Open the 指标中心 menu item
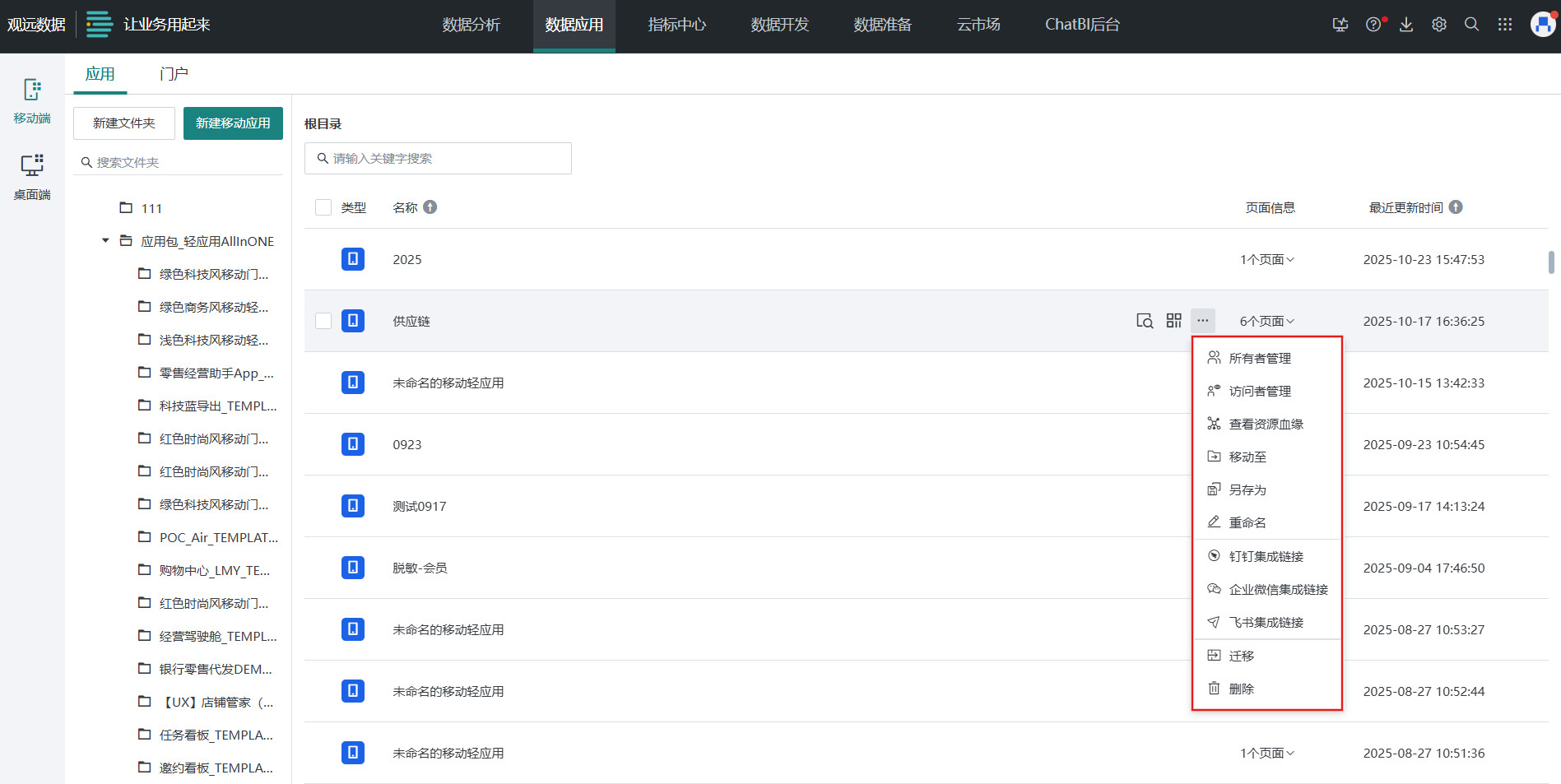Image resolution: width=1561 pixels, height=784 pixels. click(676, 25)
